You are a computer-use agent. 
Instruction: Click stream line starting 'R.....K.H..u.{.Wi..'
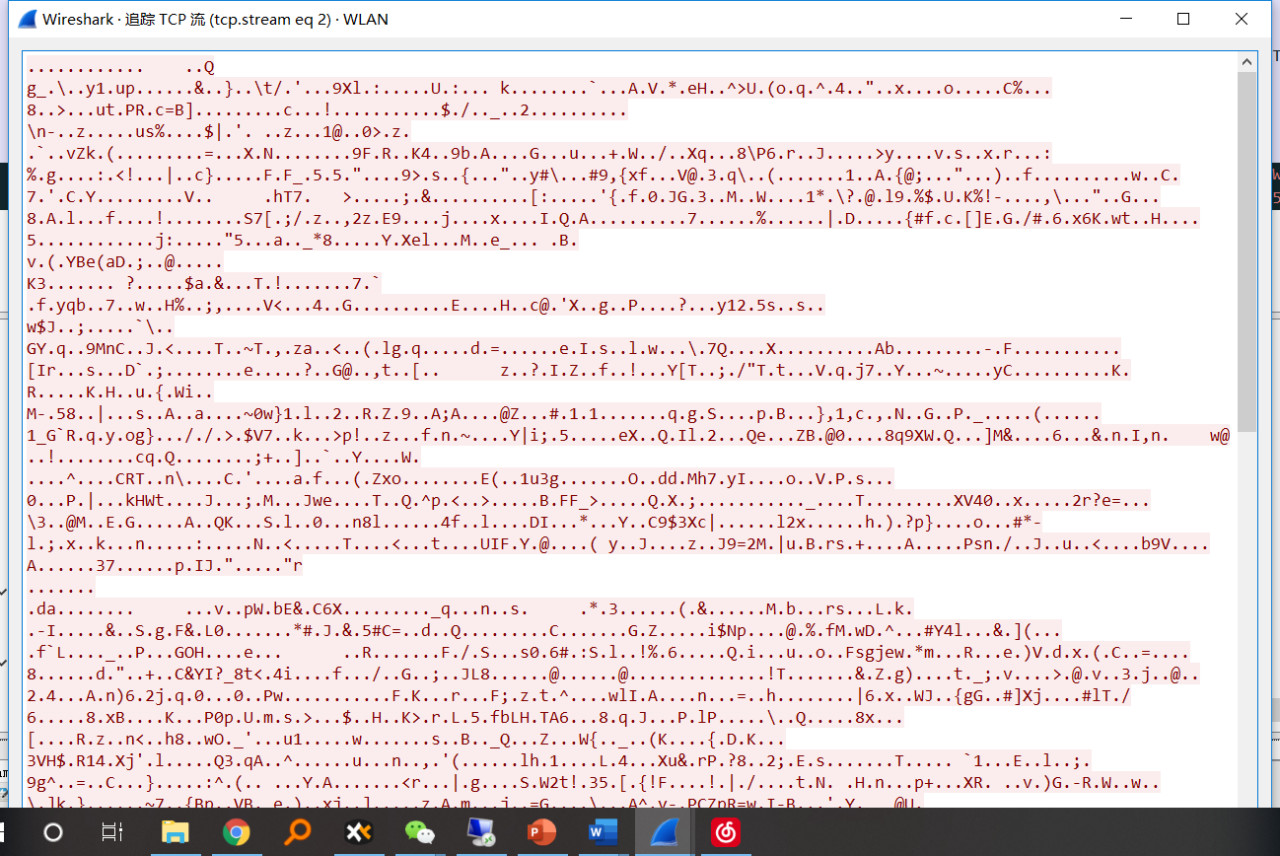[x=120, y=392]
